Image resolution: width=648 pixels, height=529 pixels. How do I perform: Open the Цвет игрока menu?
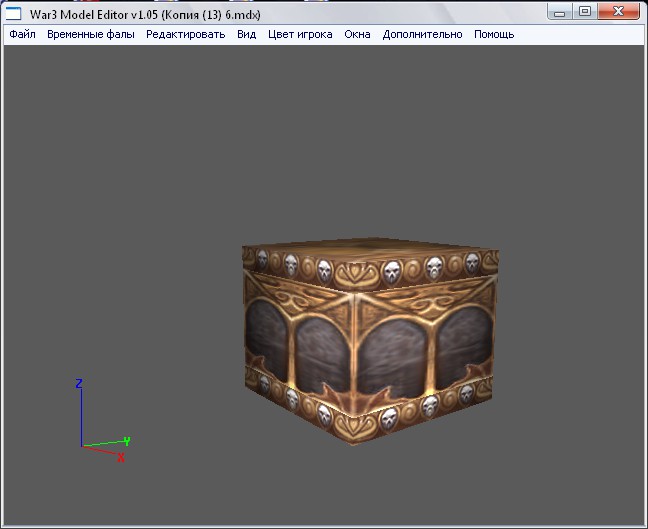(300, 34)
